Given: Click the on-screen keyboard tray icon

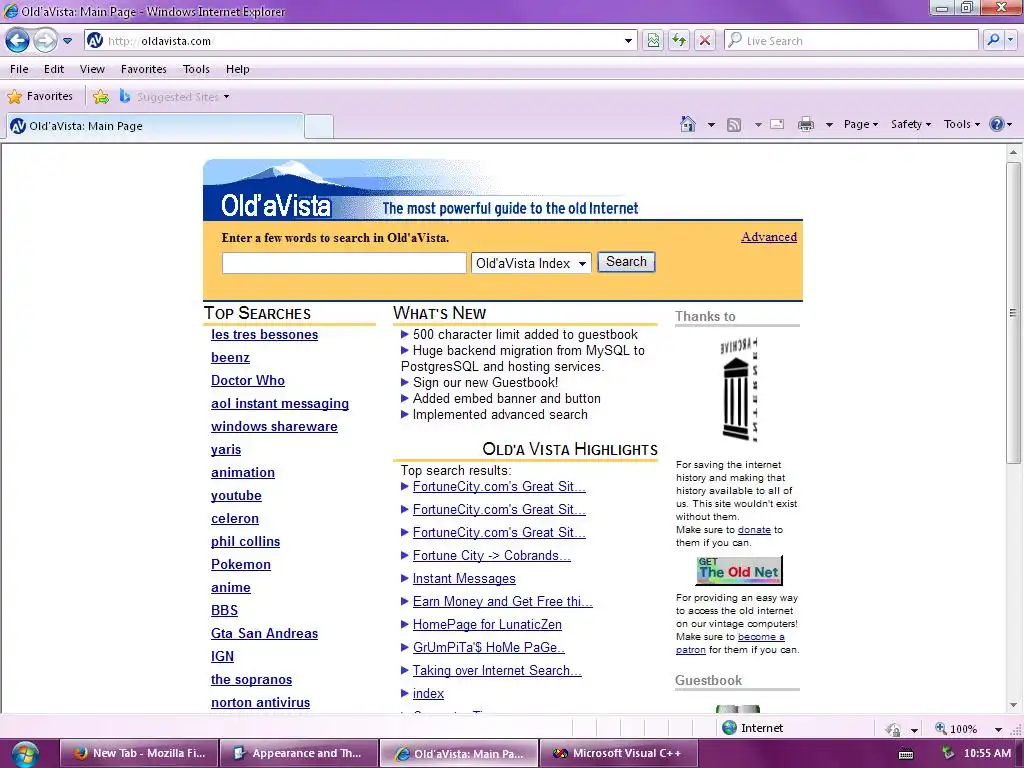Looking at the screenshot, I should [906, 754].
